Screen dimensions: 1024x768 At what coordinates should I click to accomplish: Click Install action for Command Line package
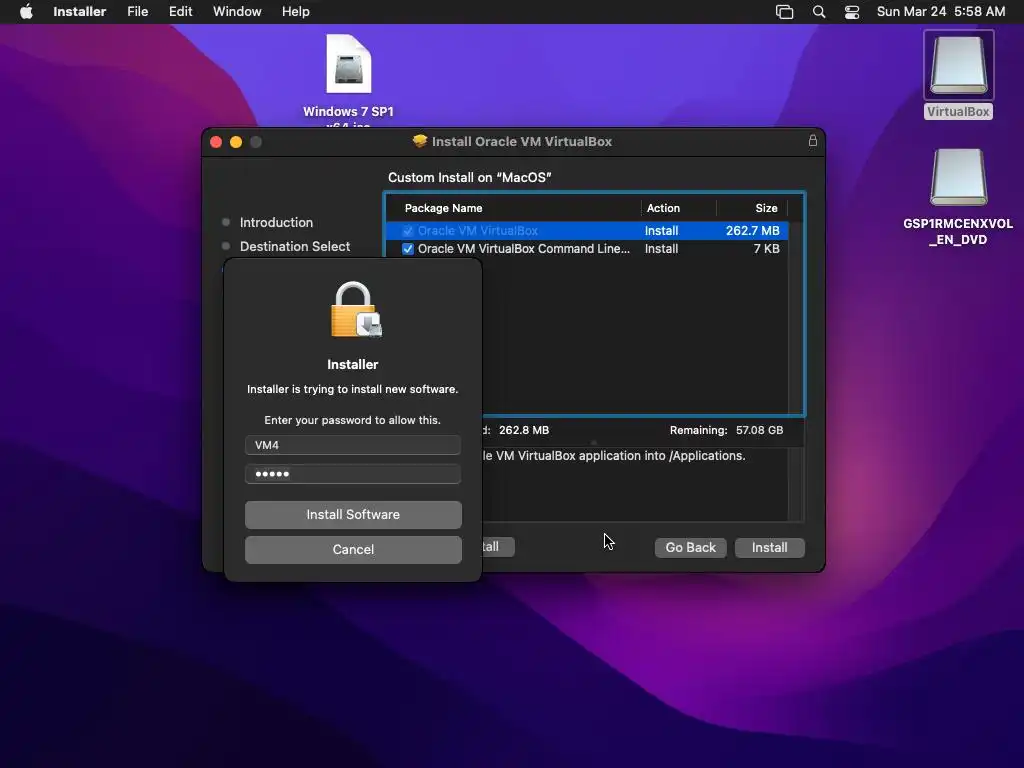point(662,249)
